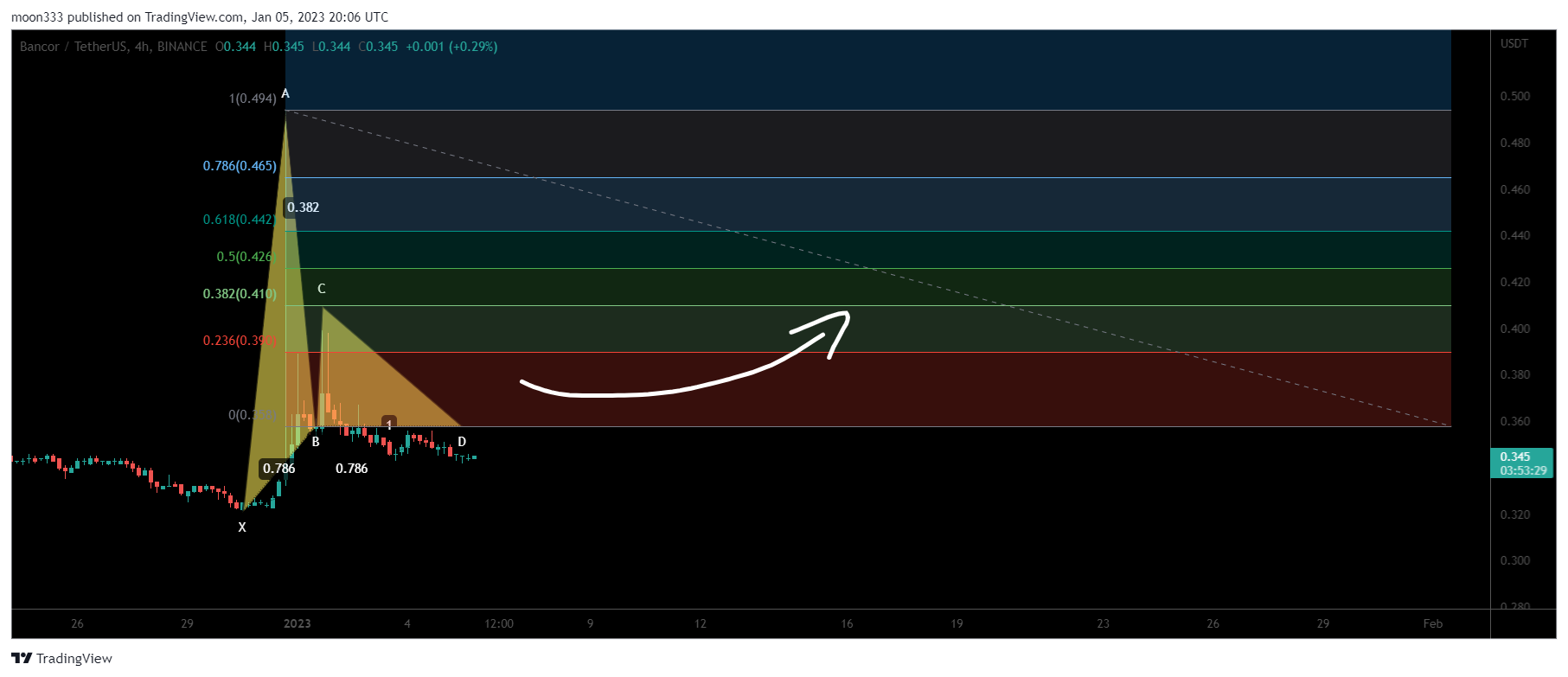1568x677 pixels.
Task: Click the boxed 0.786 ratio label
Action: click(278, 469)
